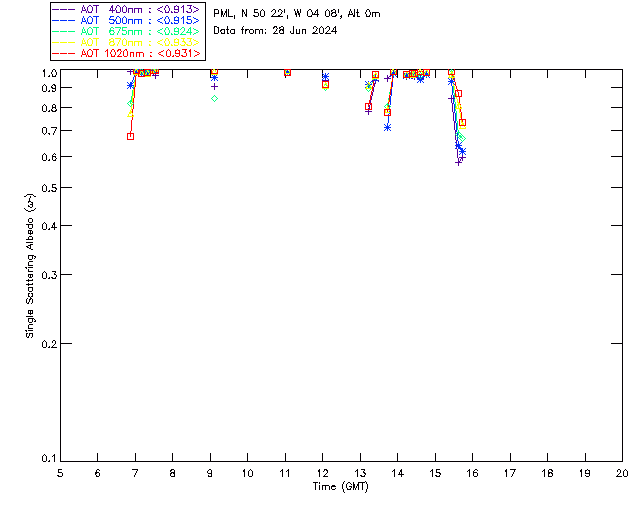Viewport: 640px width, 512px height.
Task: Click the x-axis label 20
Action: (622, 473)
